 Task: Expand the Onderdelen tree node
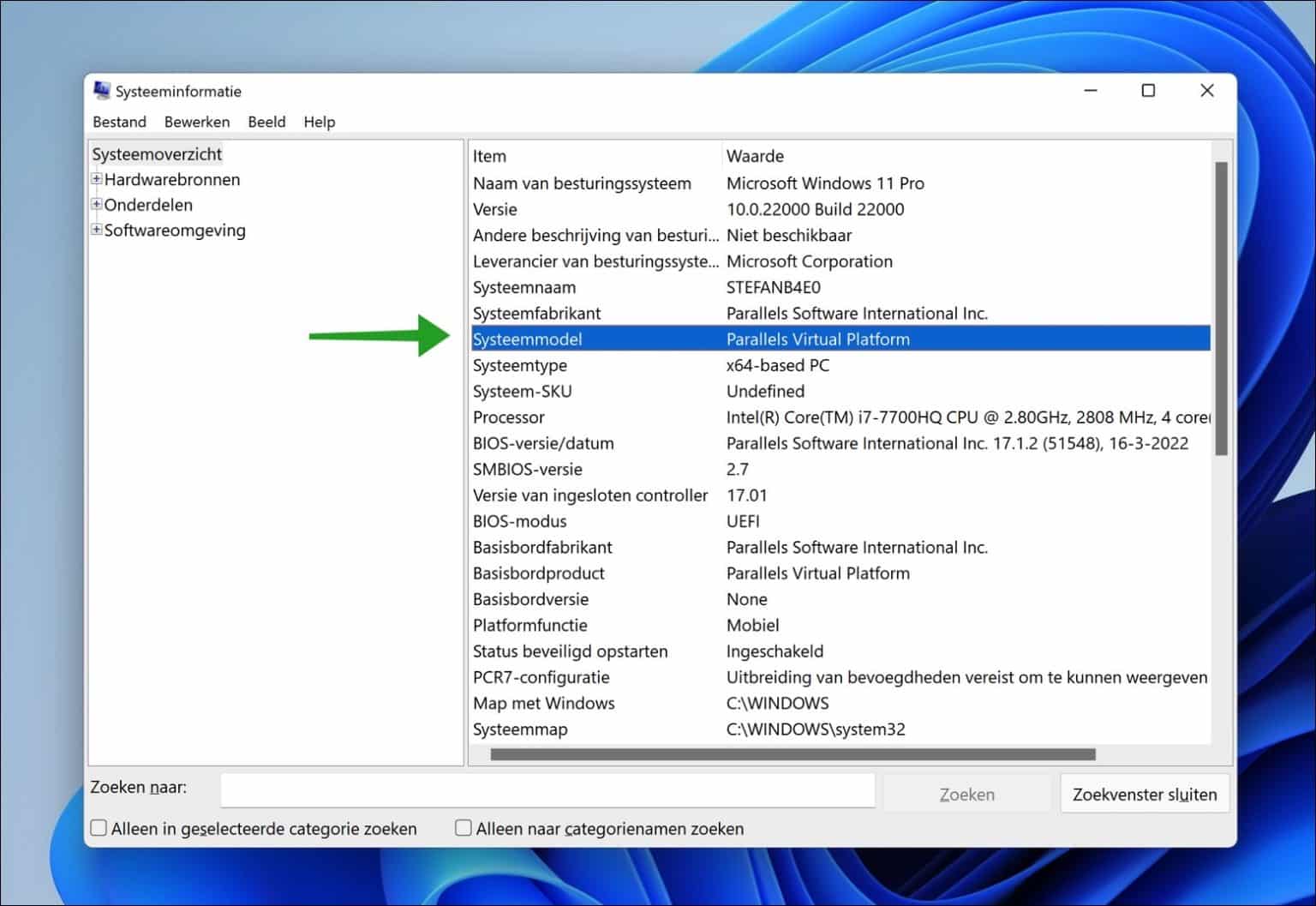(x=97, y=205)
